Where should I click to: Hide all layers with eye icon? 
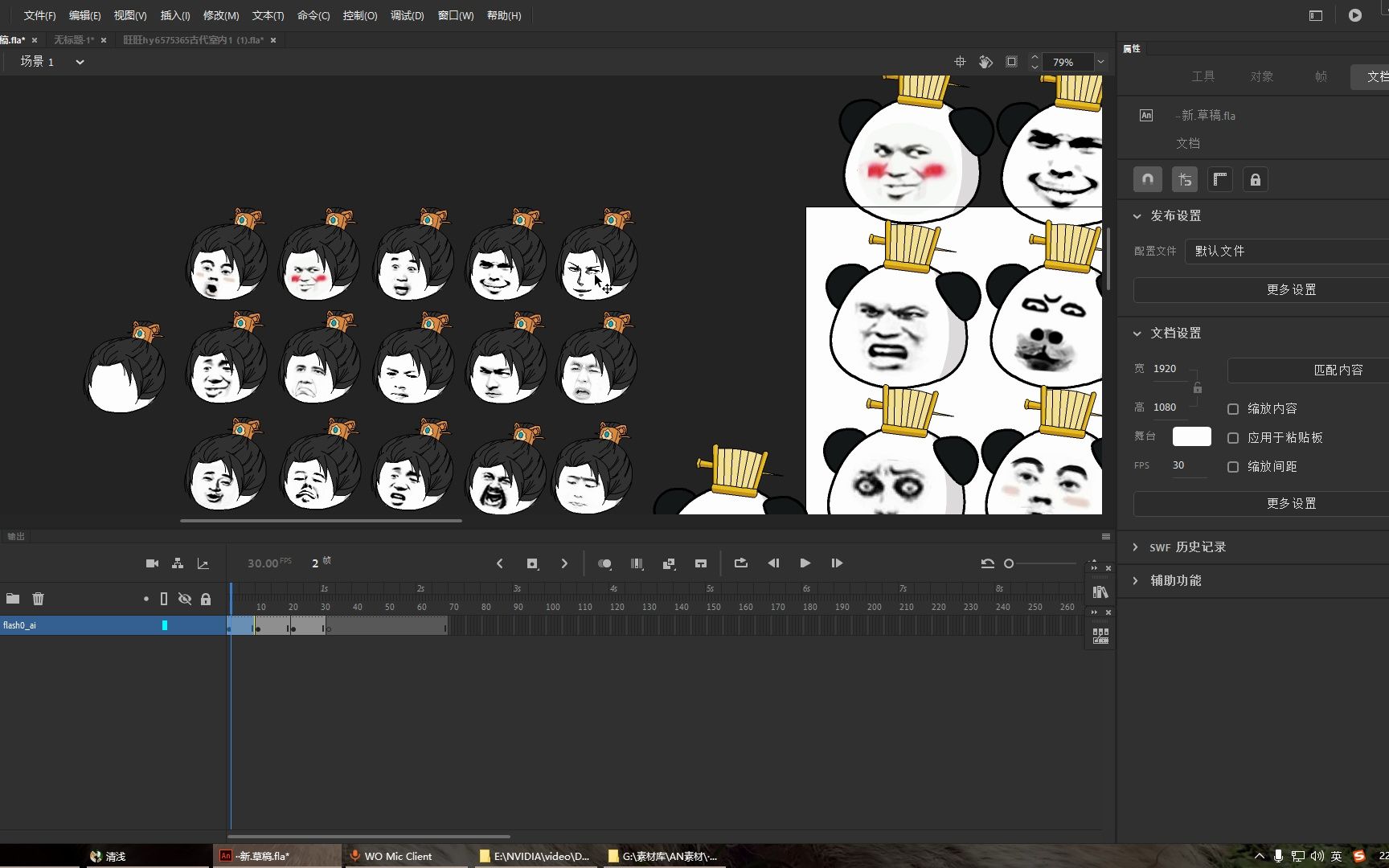point(185,599)
